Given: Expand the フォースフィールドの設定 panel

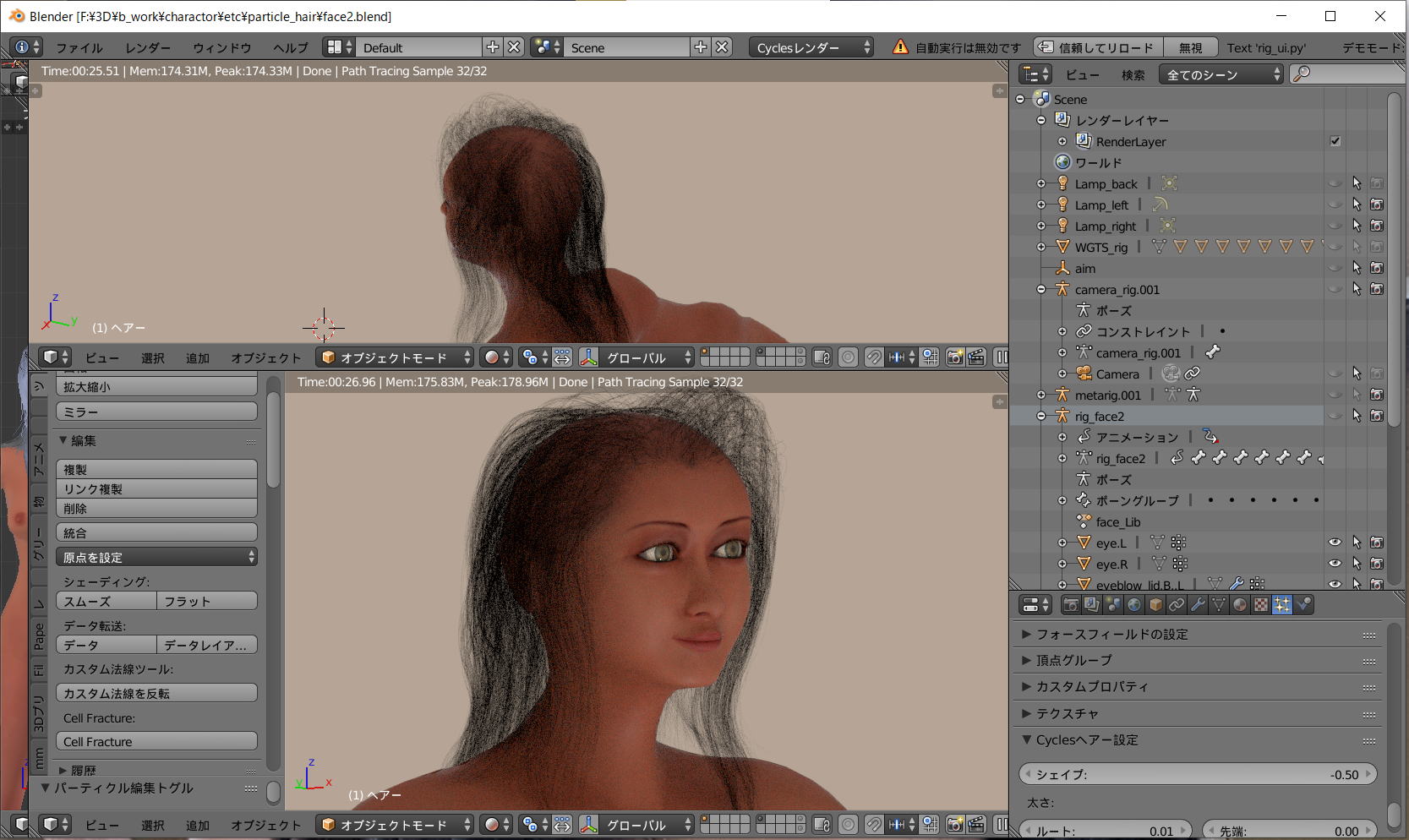Looking at the screenshot, I should pyautogui.click(x=1112, y=634).
